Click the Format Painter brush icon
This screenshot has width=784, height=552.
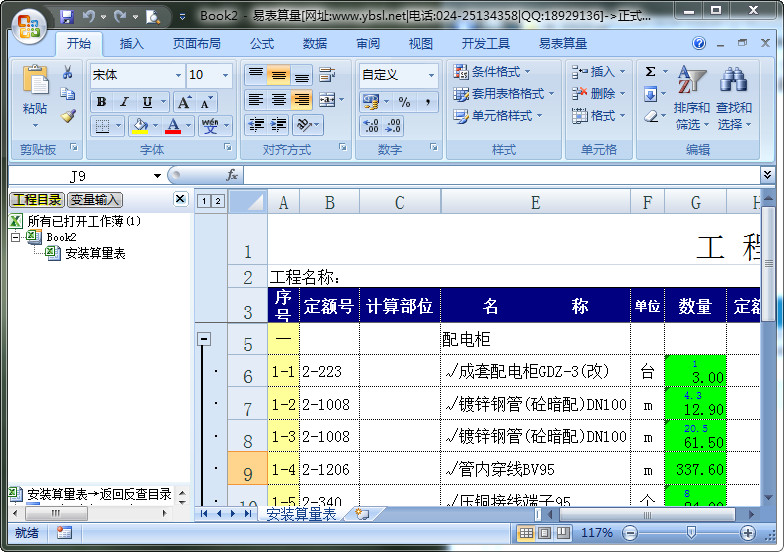68,115
